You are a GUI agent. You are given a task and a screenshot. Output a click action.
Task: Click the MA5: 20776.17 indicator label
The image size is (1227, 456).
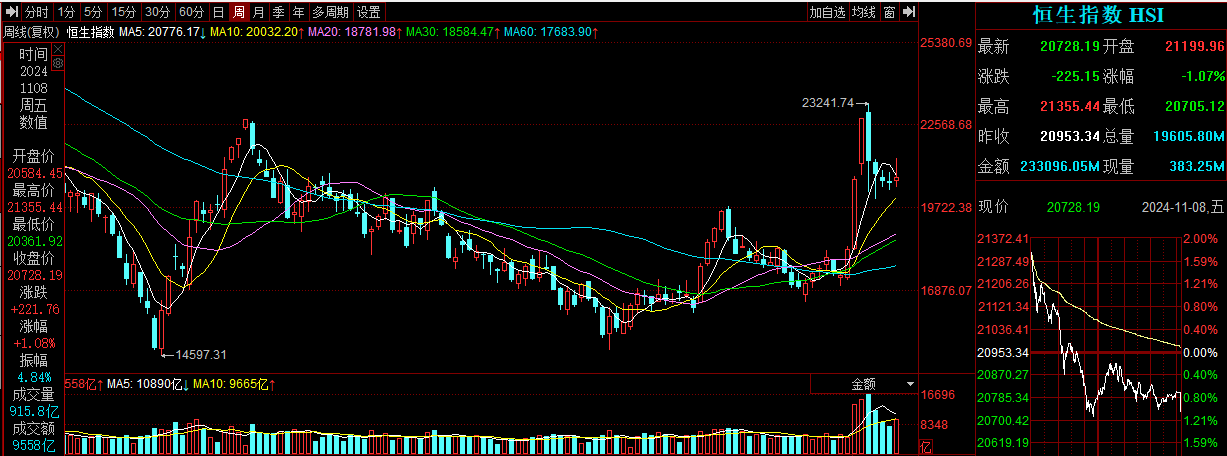(162, 32)
